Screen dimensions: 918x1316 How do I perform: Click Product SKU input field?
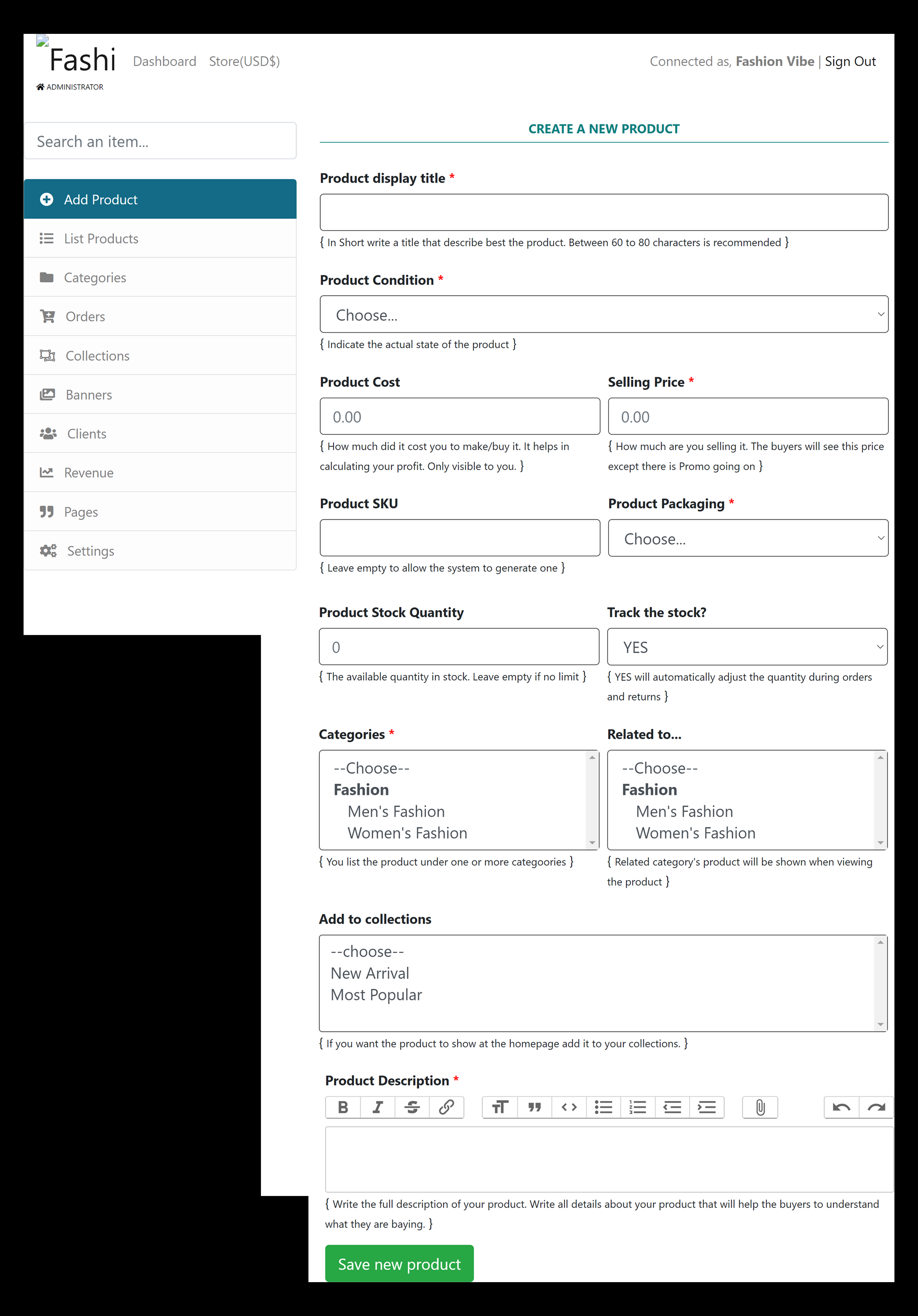pyautogui.click(x=459, y=537)
